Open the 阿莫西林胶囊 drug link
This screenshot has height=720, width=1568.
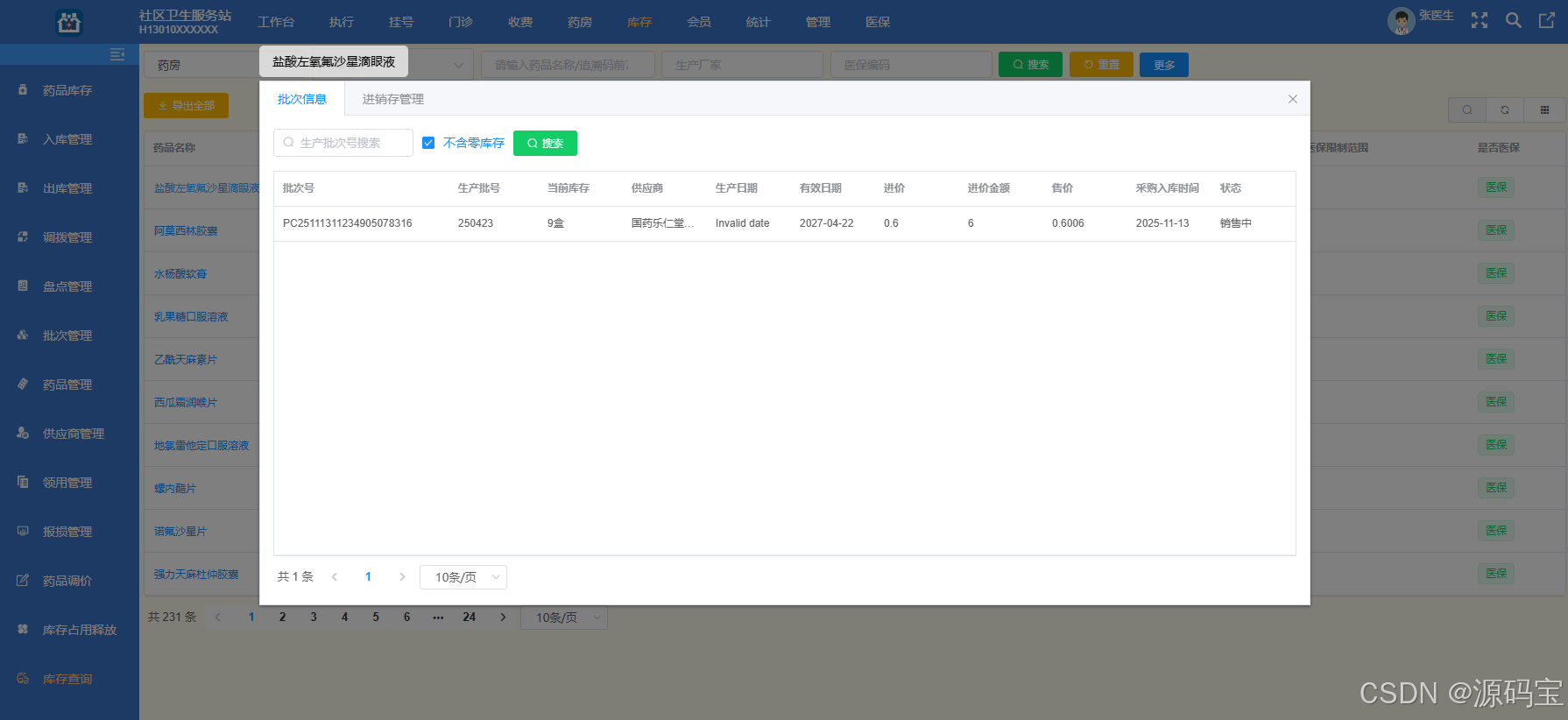point(186,231)
